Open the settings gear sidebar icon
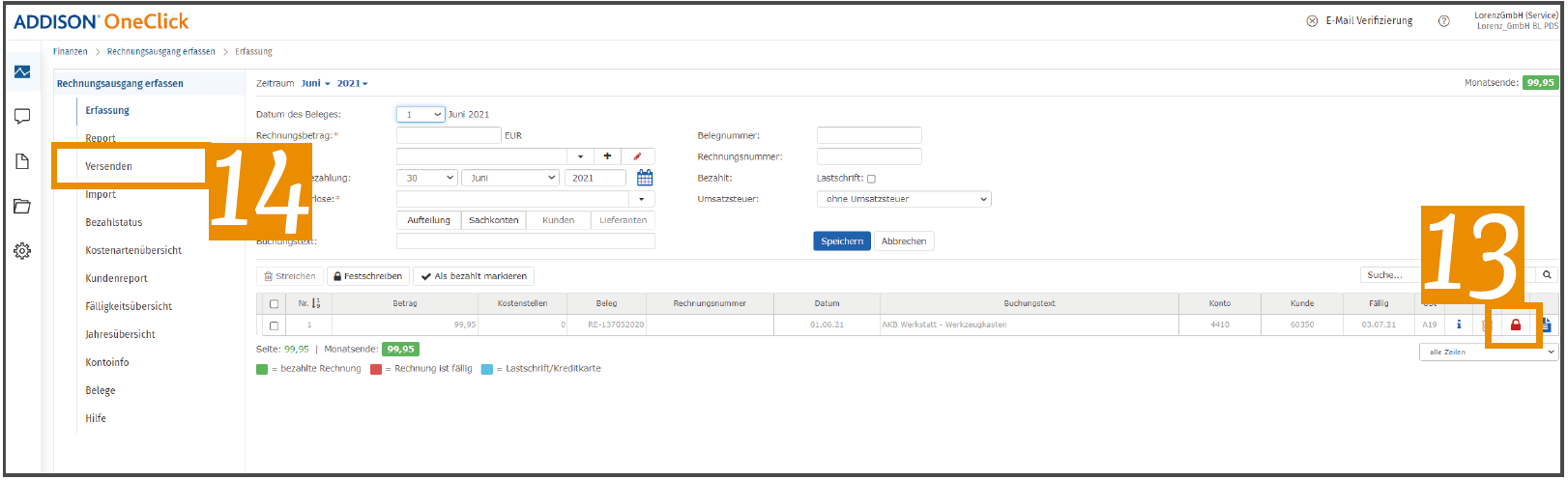This screenshot has height=480, width=1568. (22, 251)
